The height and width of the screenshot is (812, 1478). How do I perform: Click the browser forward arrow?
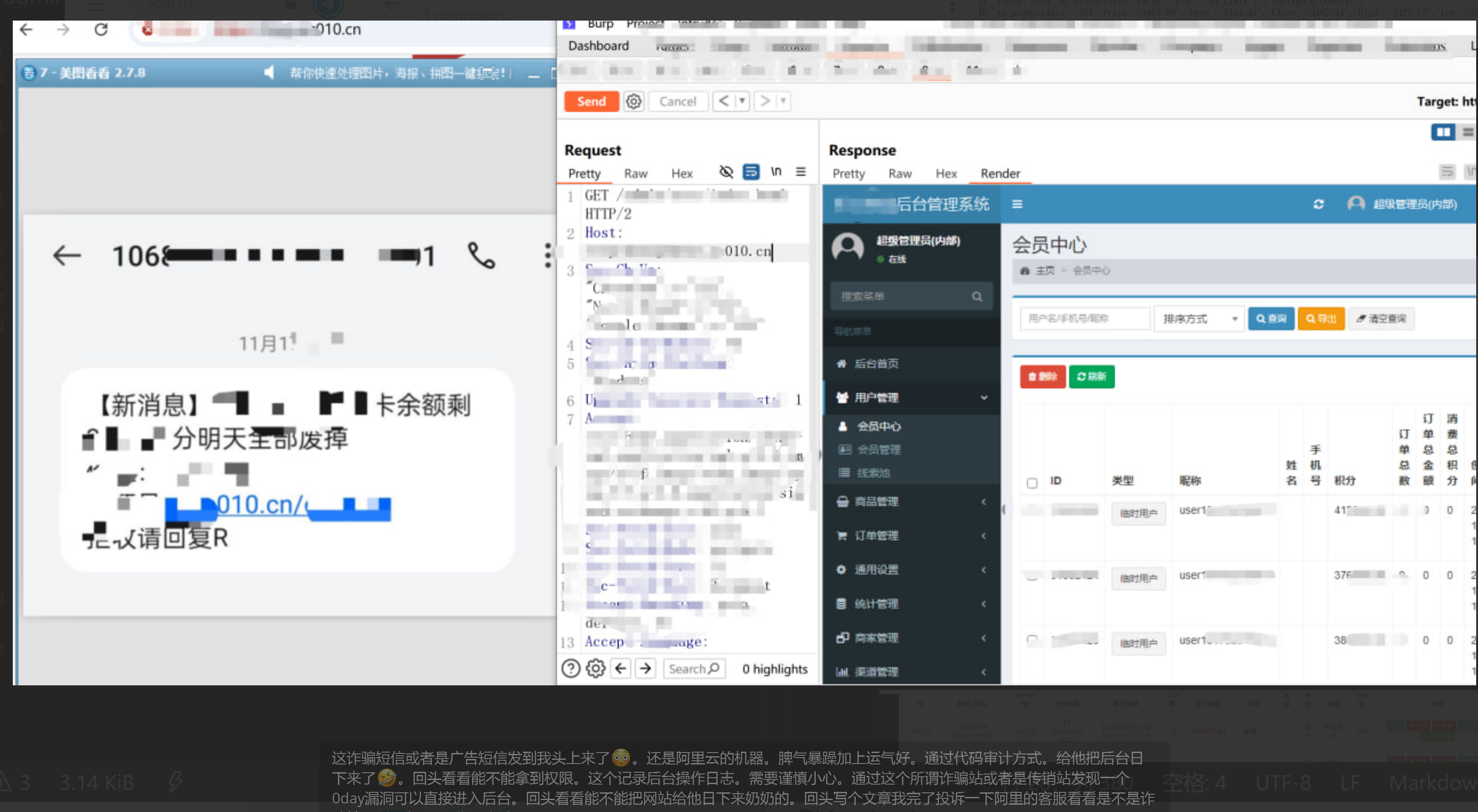tap(63, 29)
